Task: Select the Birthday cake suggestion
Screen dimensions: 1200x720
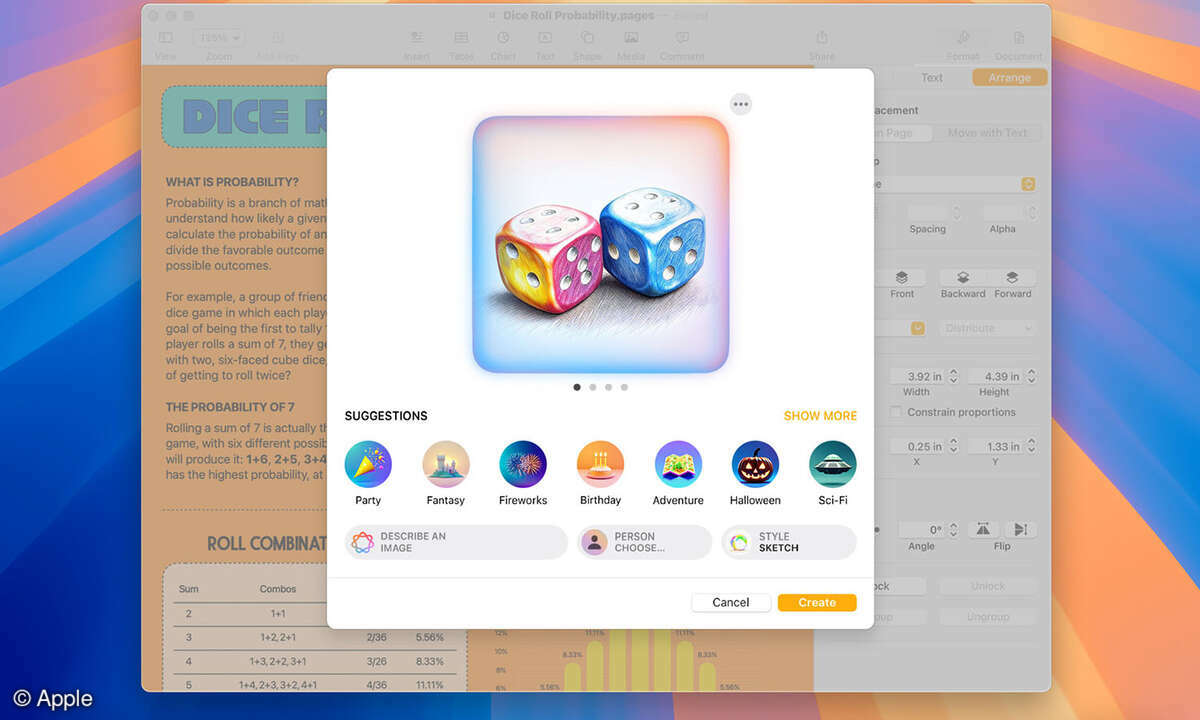Action: point(600,464)
